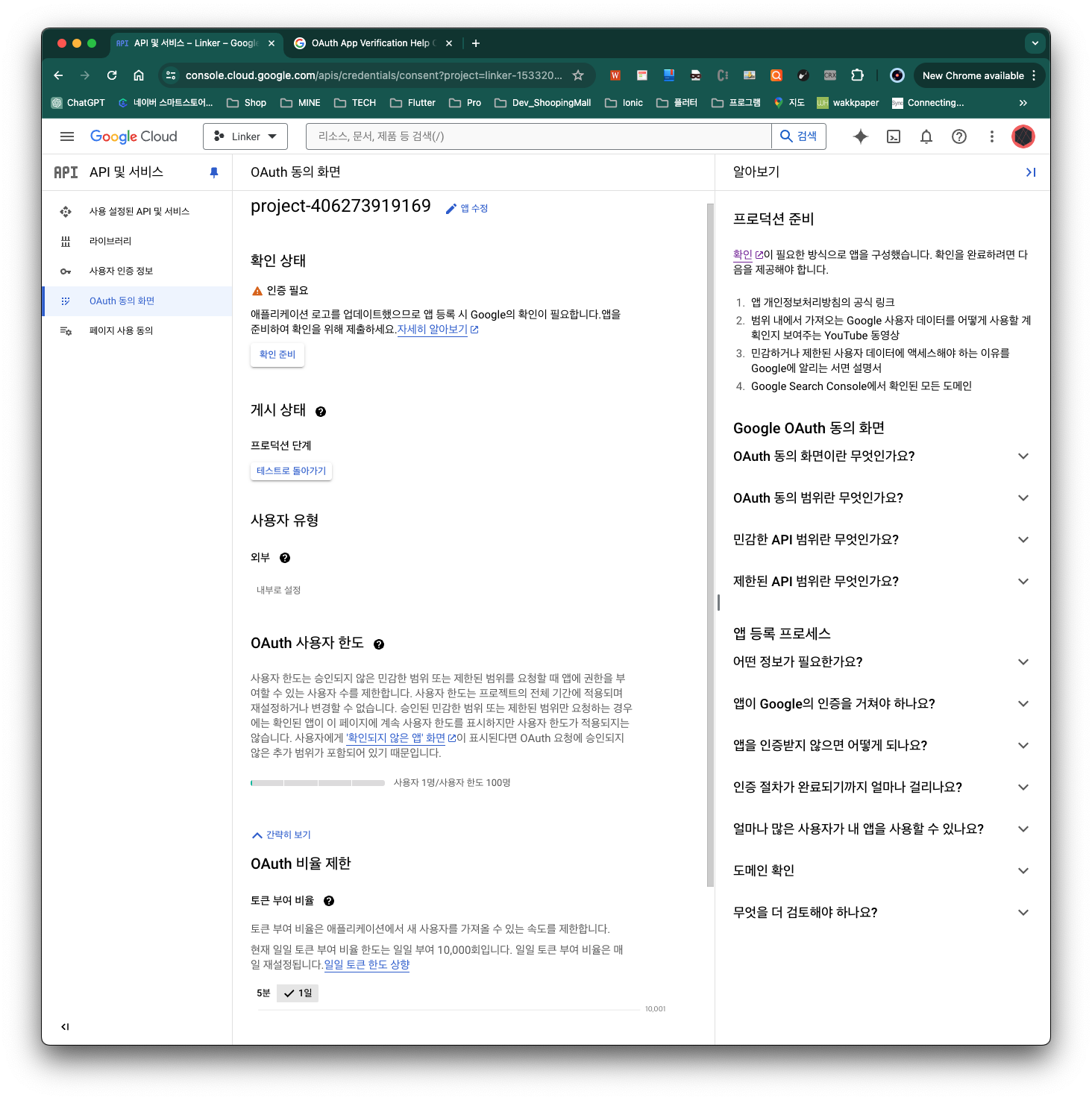The height and width of the screenshot is (1100, 1092).
Task: Open the Linker project selector dropdown
Action: (245, 136)
